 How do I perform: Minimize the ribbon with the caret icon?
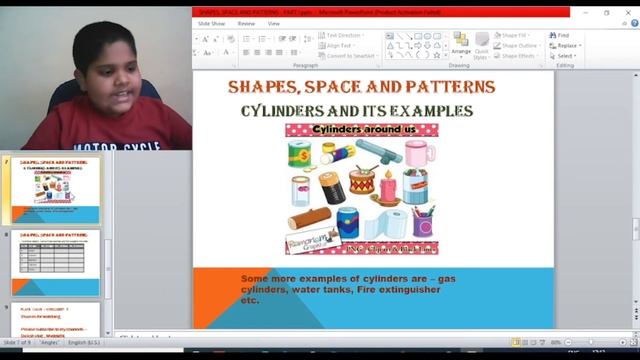point(624,24)
